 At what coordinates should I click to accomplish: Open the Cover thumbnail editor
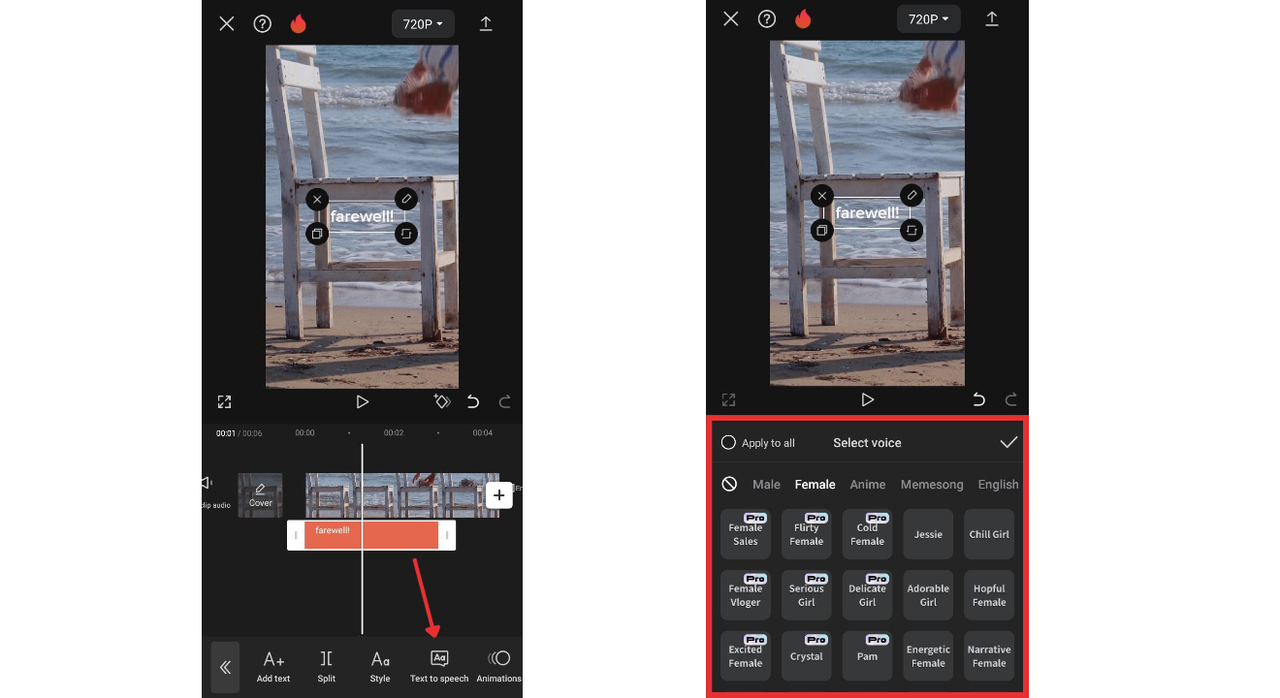click(x=260, y=495)
